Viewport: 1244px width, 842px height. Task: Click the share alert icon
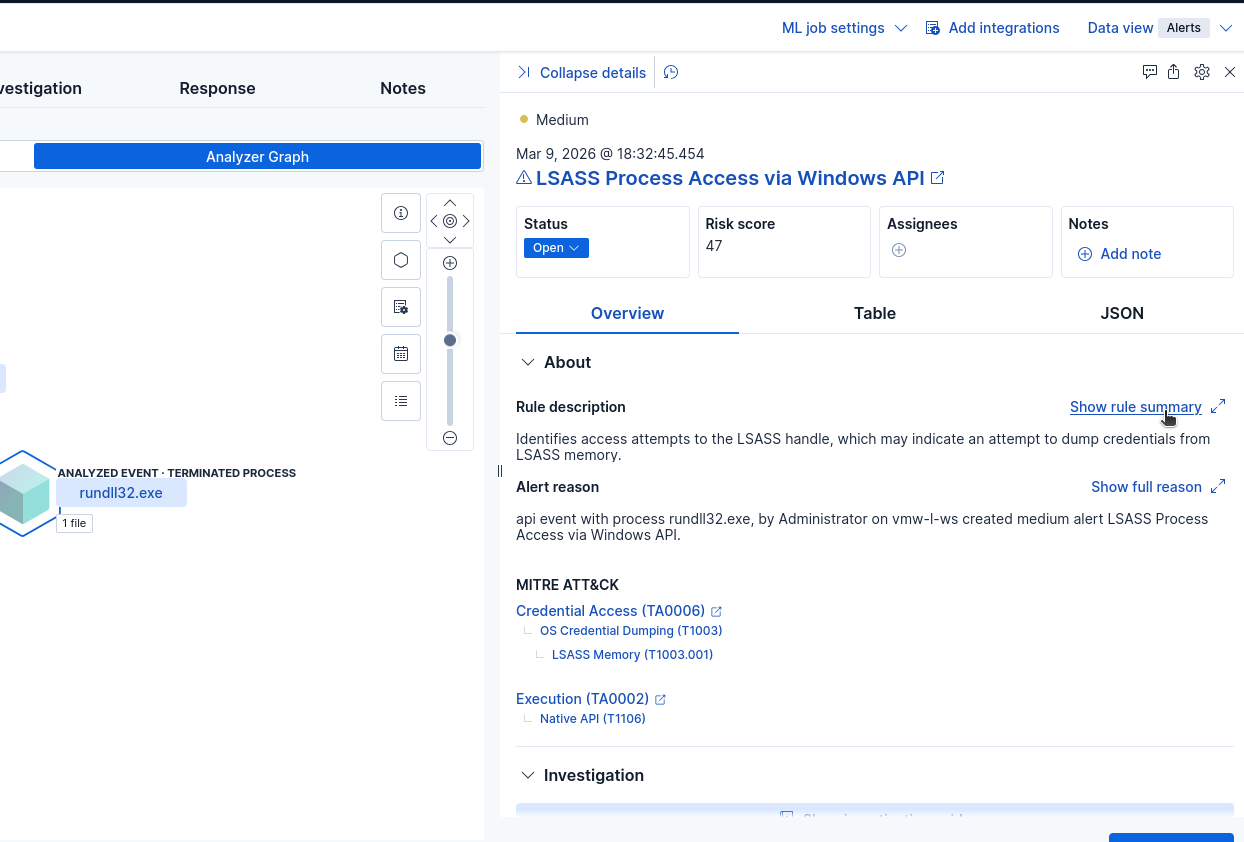click(1174, 72)
